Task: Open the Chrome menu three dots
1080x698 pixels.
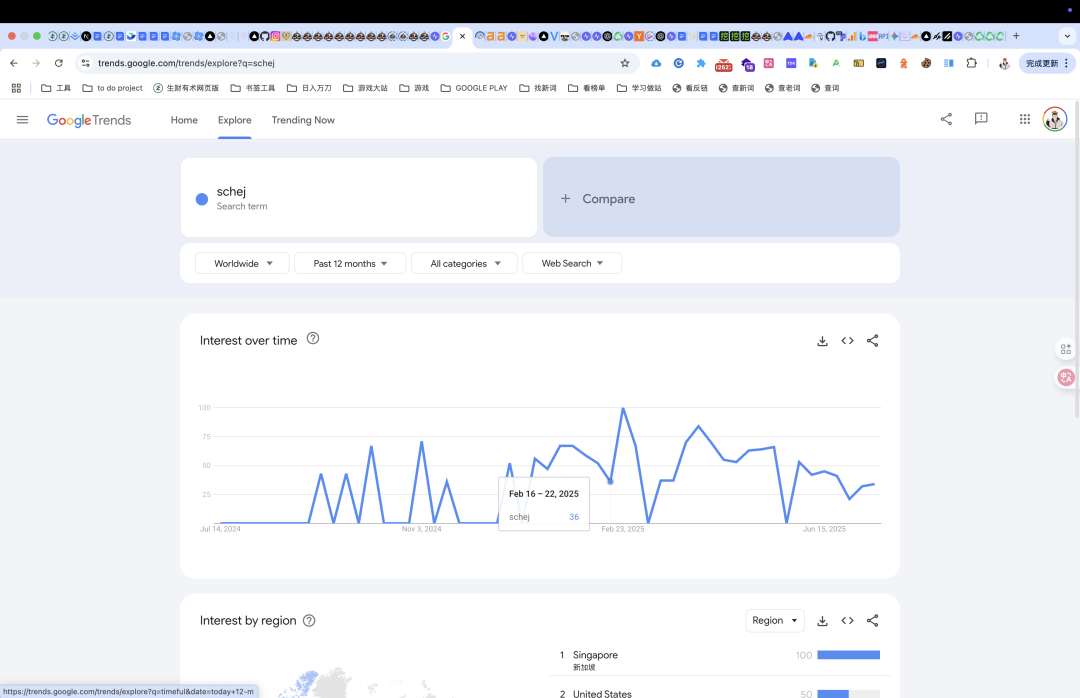Action: 1066,63
